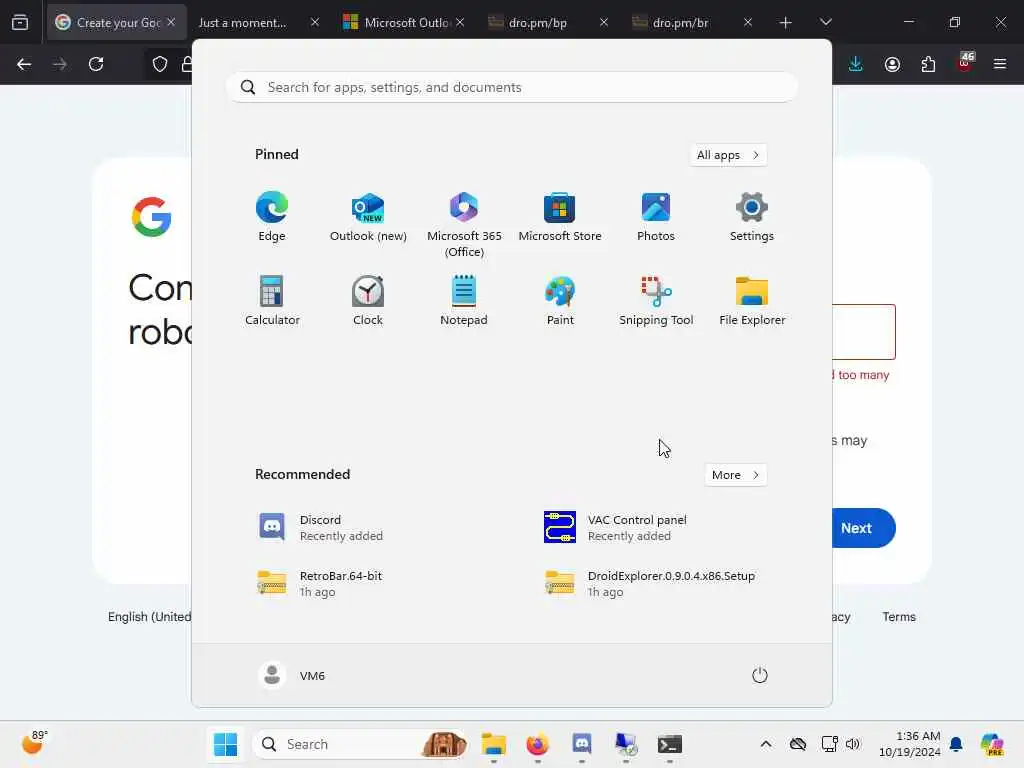Open browser extensions menu

[x=928, y=64]
